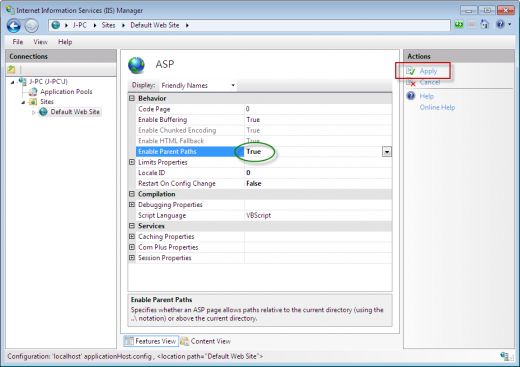
Task: Refresh page using green toolbar icon
Action: click(x=459, y=25)
